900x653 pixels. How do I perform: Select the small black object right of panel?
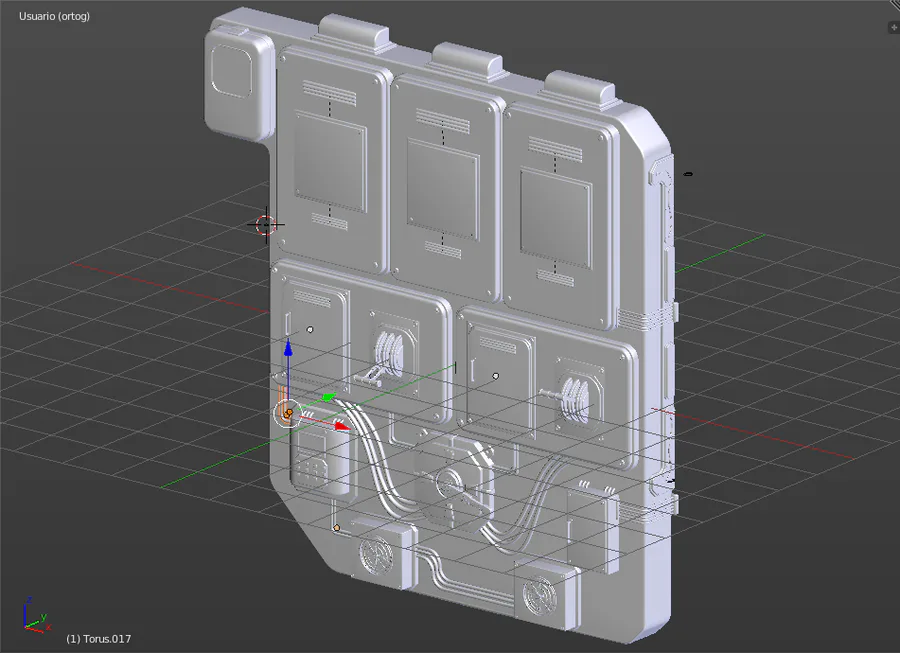pyautogui.click(x=688, y=174)
